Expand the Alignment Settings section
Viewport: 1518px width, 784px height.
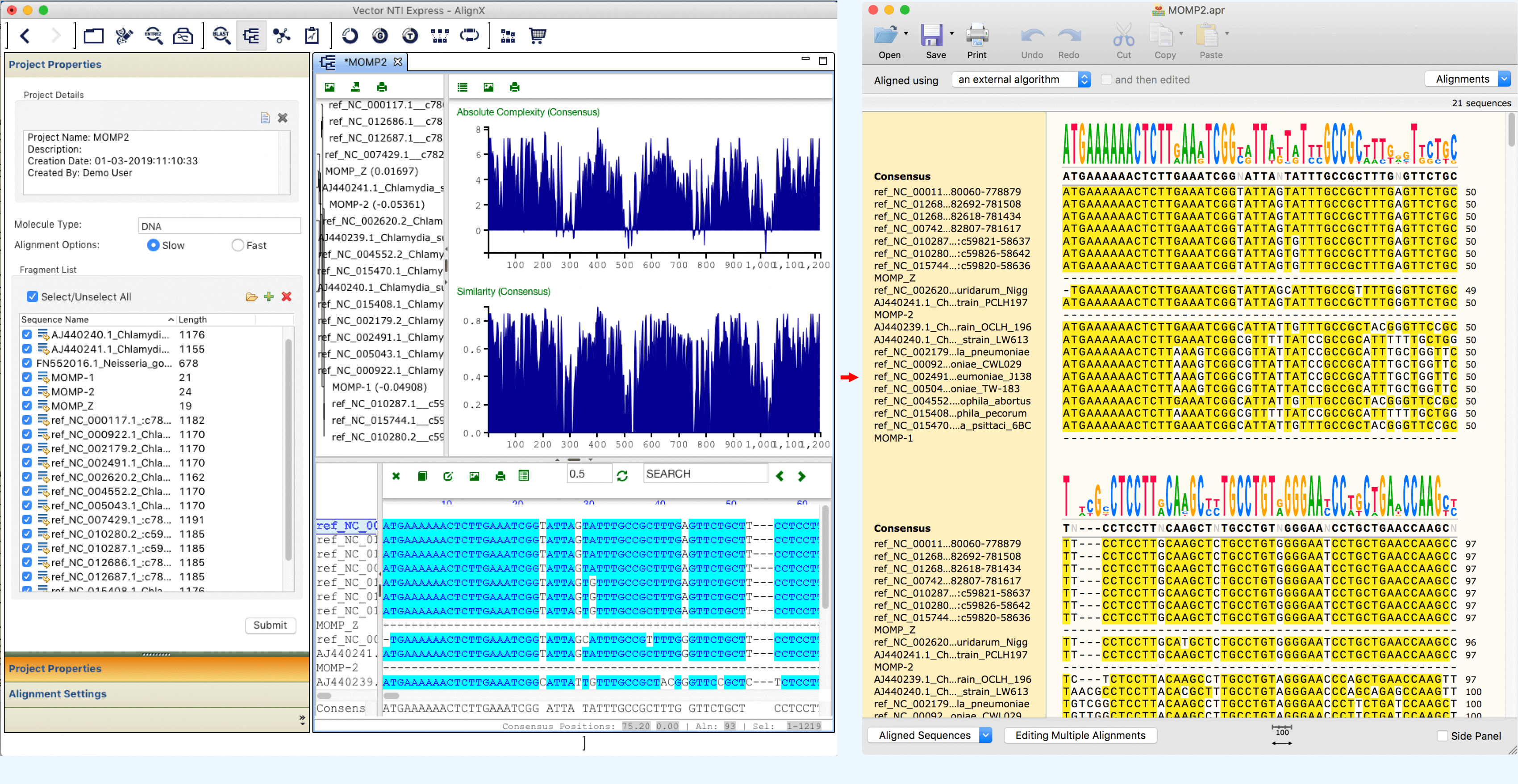58,694
